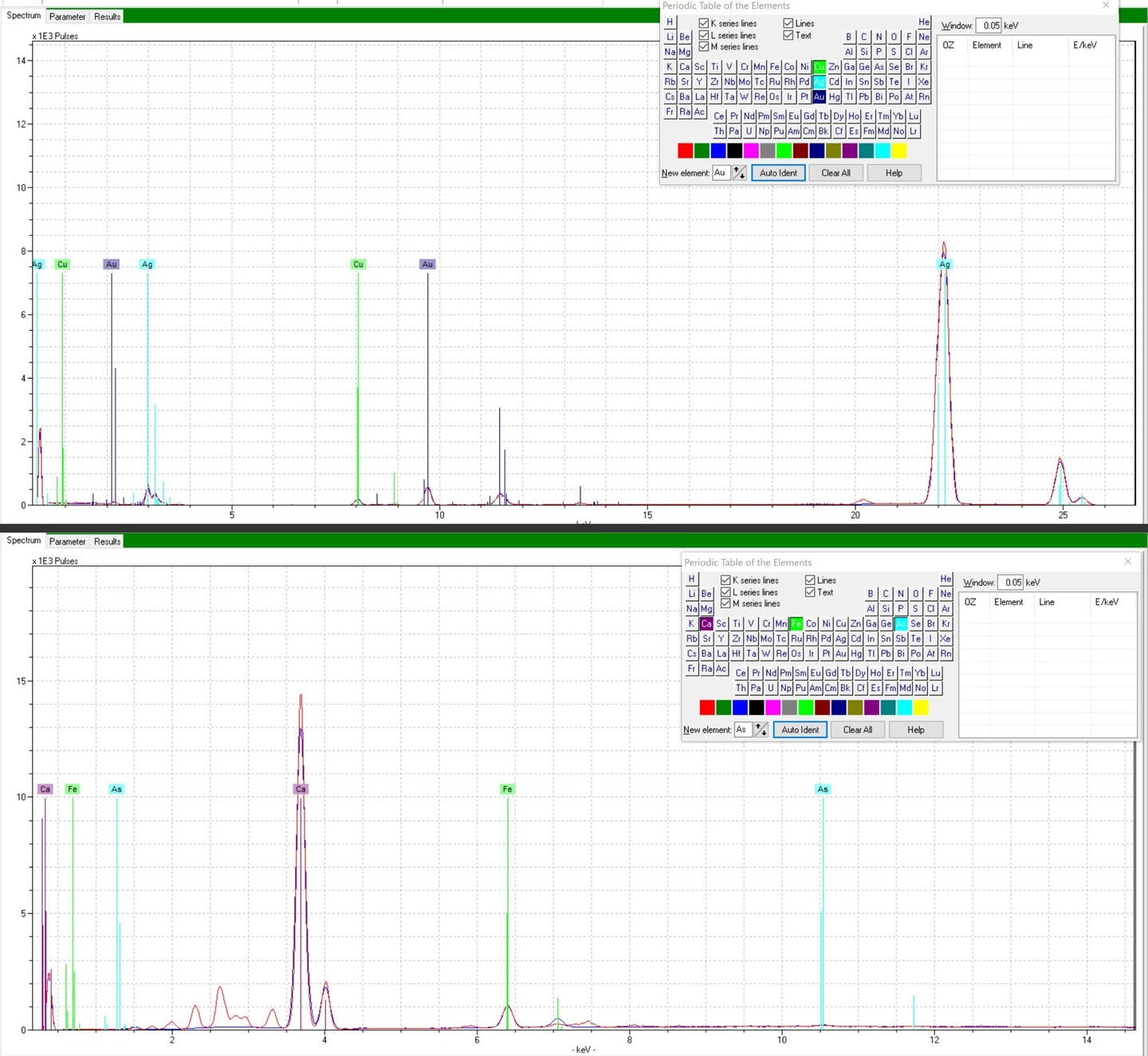
Task: Click stepper arrows beside As new element field
Action: [x=761, y=730]
